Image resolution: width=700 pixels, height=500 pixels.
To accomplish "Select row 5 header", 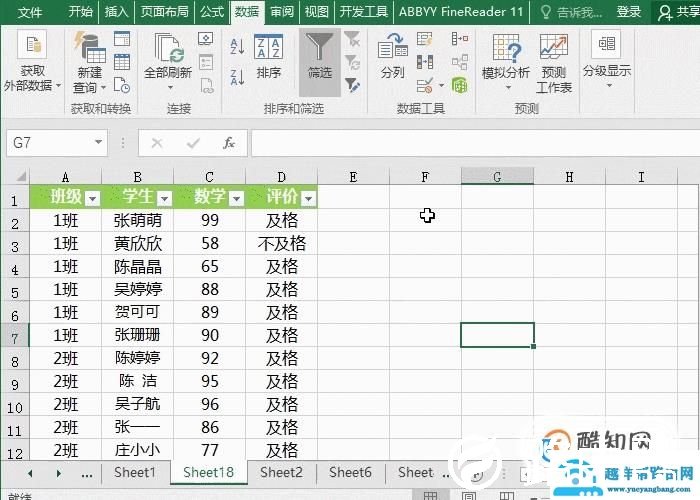I will point(15,289).
